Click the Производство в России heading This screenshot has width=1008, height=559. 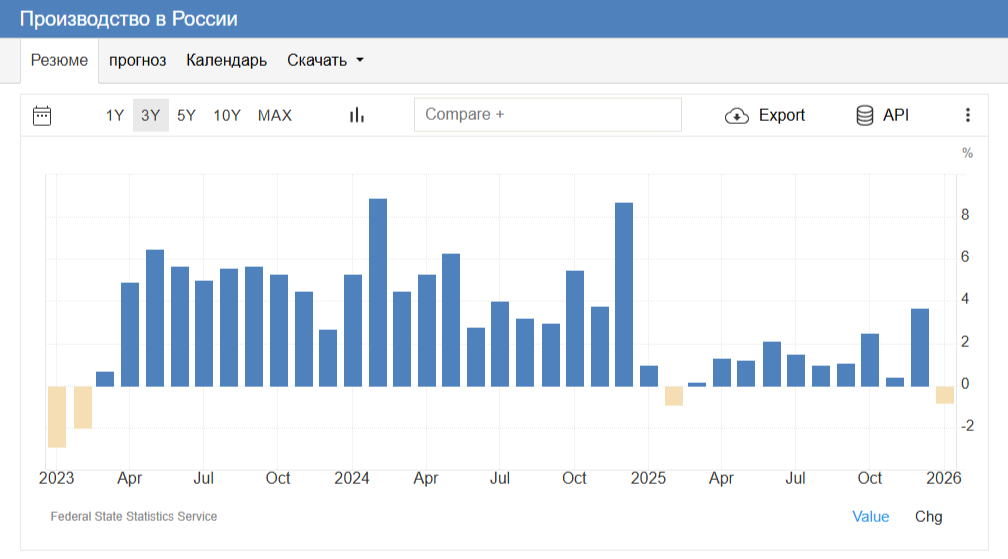click(x=129, y=19)
